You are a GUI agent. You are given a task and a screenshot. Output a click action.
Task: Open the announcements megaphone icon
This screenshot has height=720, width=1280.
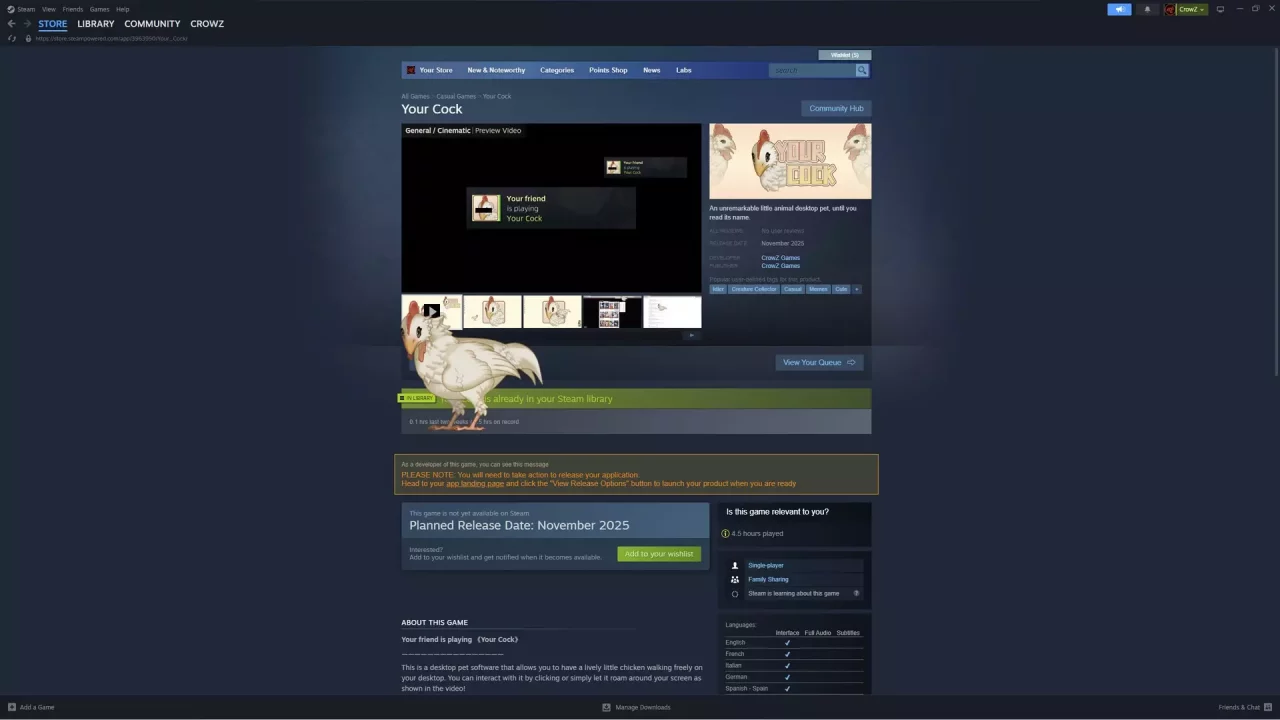1119,9
